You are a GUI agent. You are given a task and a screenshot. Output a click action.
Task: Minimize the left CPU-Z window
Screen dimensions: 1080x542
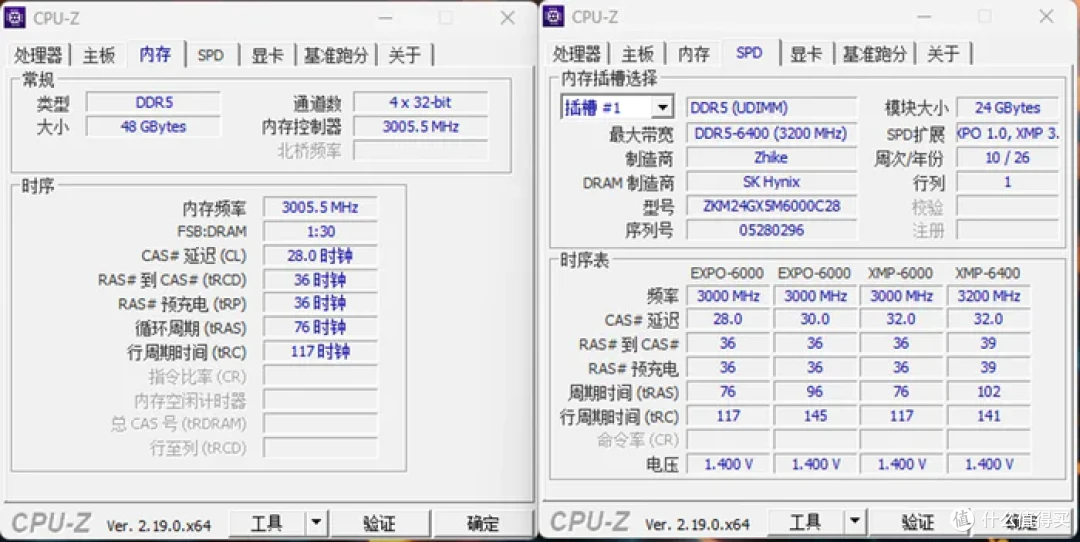coord(386,19)
